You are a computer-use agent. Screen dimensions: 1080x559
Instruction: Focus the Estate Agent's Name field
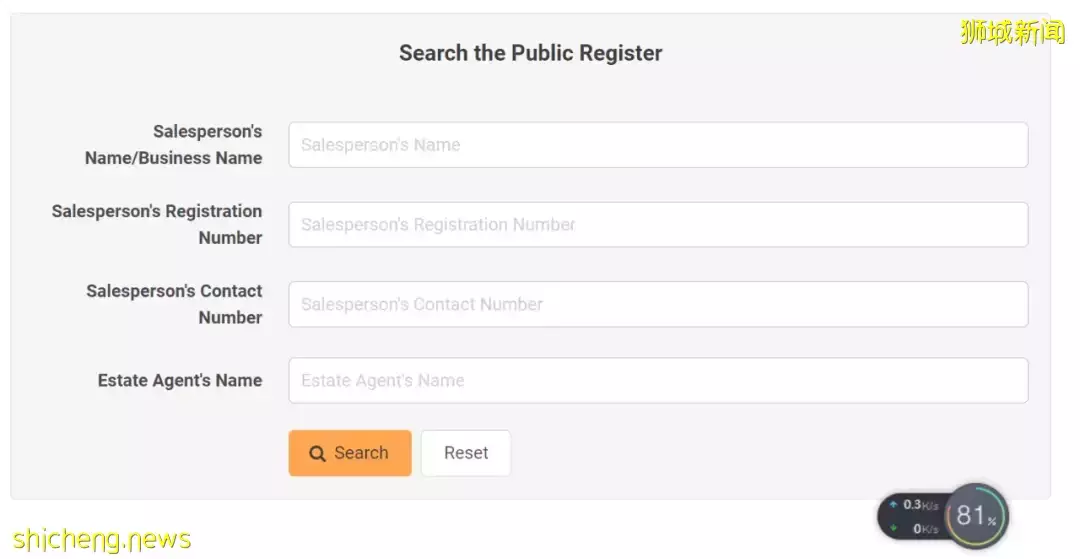[658, 381]
